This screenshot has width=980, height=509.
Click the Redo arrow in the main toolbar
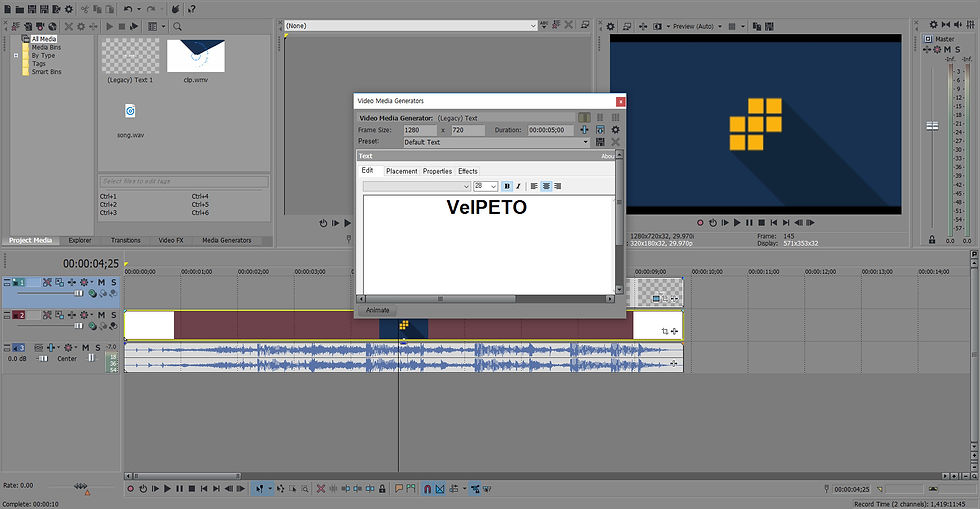[x=151, y=9]
